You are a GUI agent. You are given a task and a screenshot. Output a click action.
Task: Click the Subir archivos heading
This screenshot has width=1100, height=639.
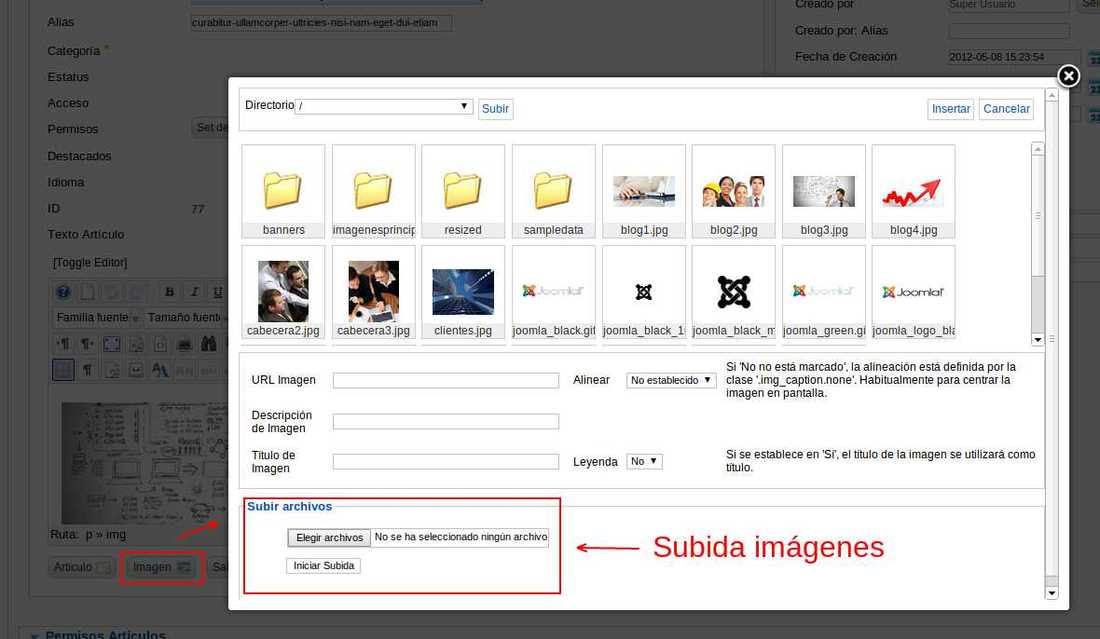coord(289,506)
